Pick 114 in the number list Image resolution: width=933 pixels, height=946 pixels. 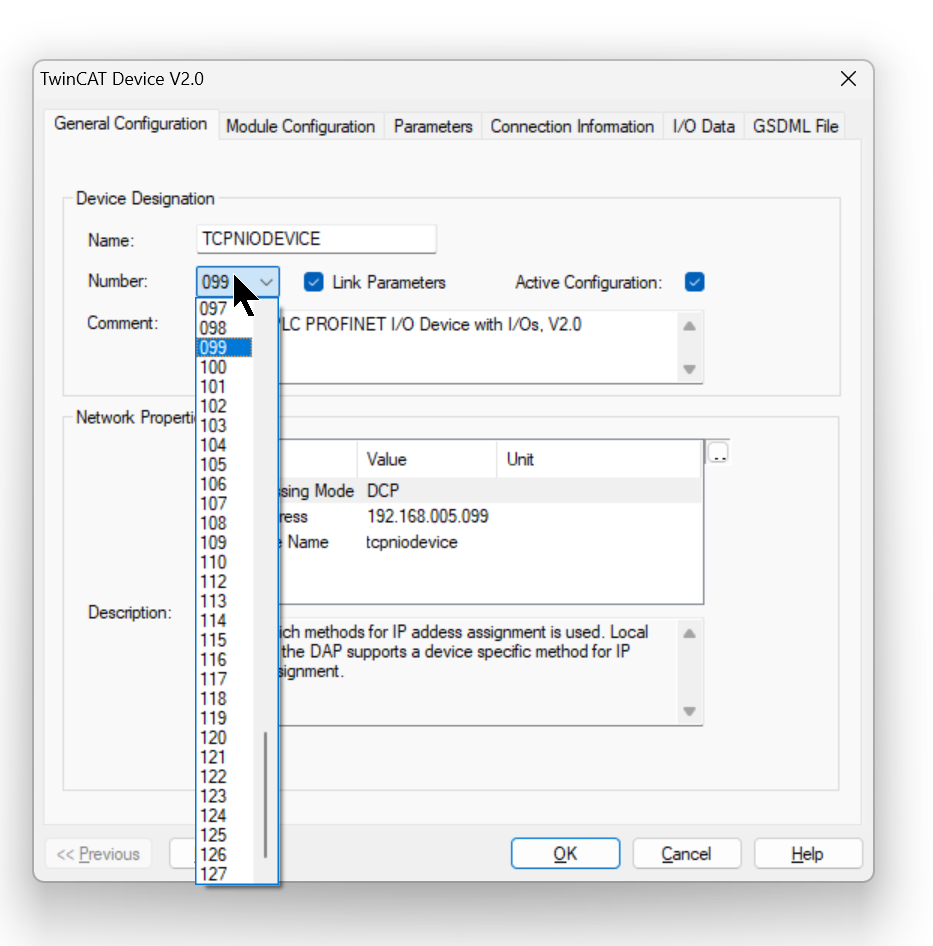point(224,621)
